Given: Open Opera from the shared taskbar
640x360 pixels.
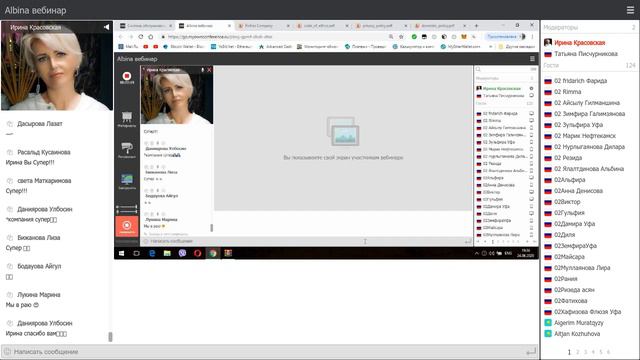Looking at the screenshot, I should [198, 253].
